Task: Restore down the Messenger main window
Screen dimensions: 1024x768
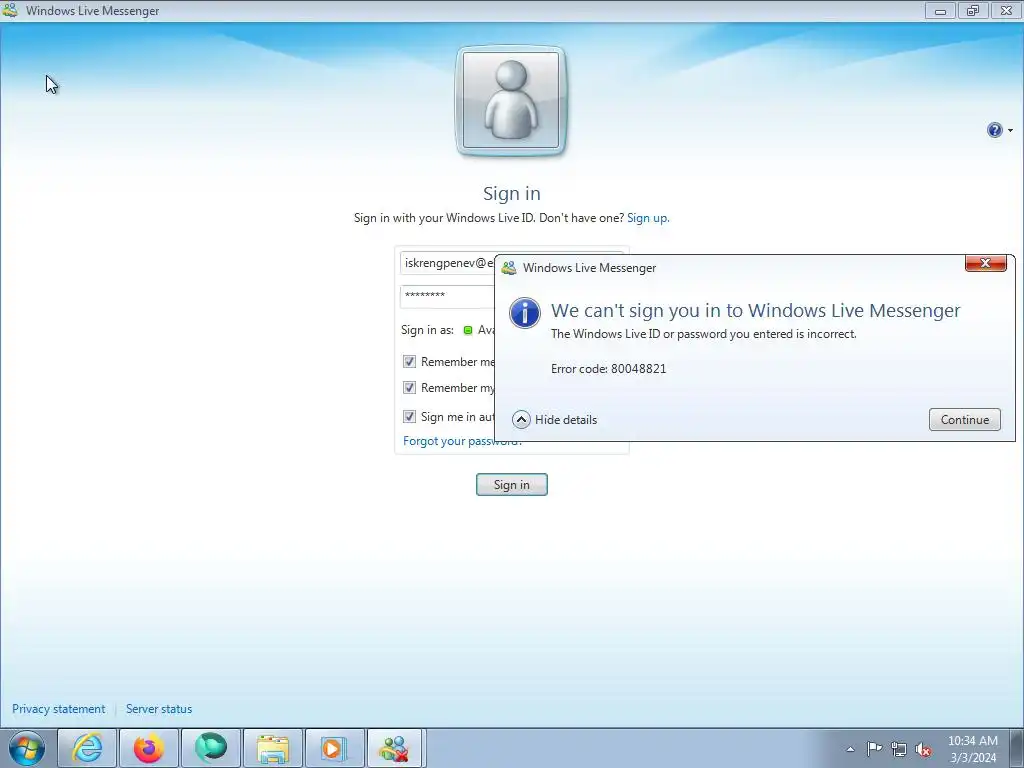Action: 973,10
